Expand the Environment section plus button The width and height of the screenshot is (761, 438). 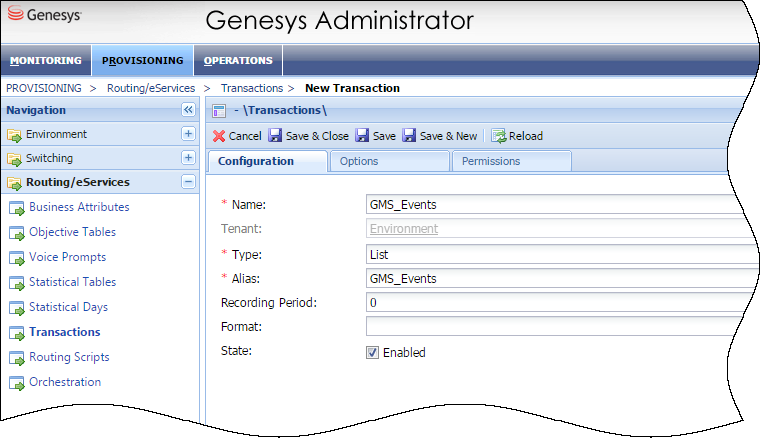click(188, 134)
